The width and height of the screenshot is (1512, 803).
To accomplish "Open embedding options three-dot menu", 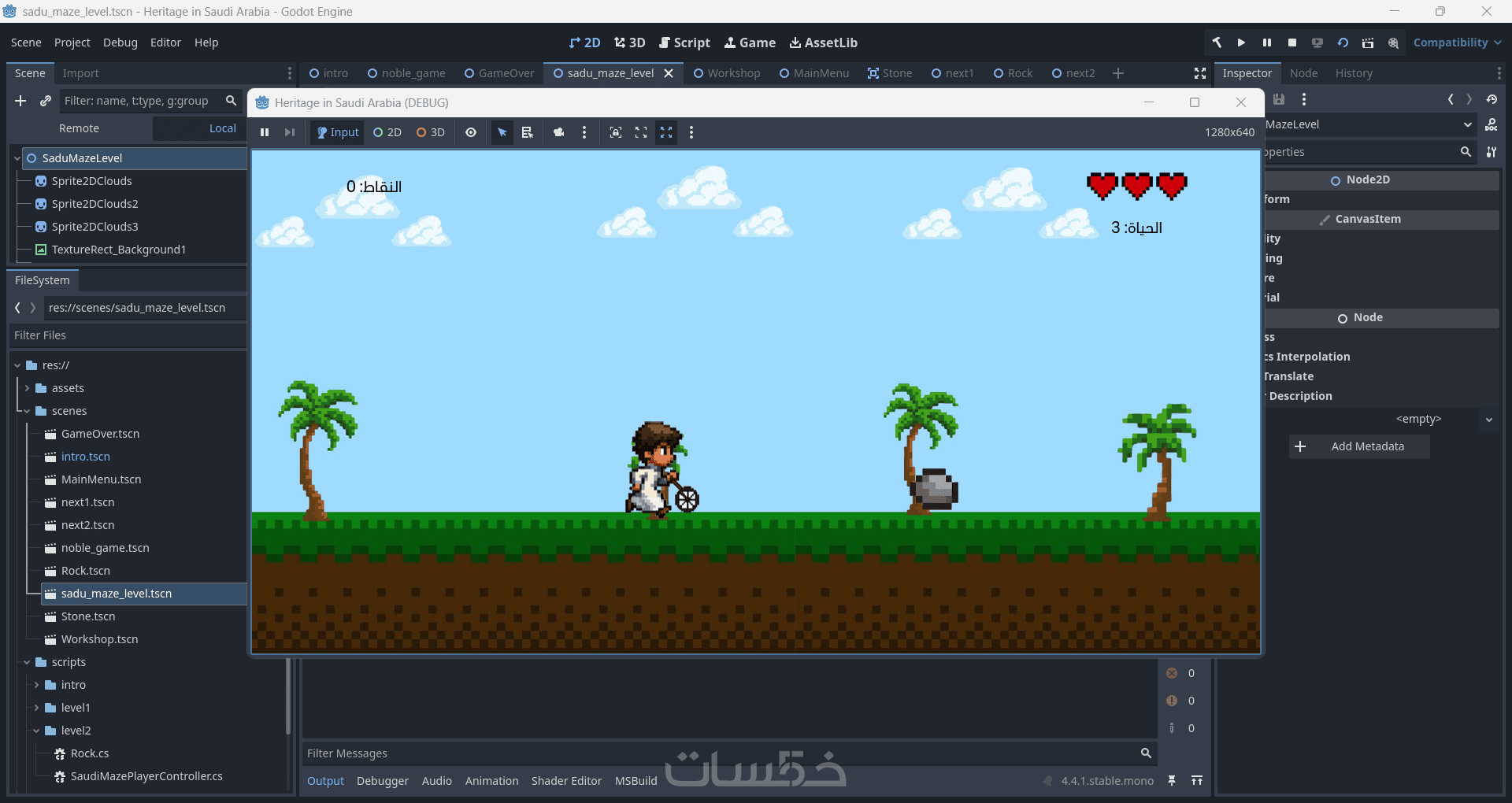I will 691,132.
